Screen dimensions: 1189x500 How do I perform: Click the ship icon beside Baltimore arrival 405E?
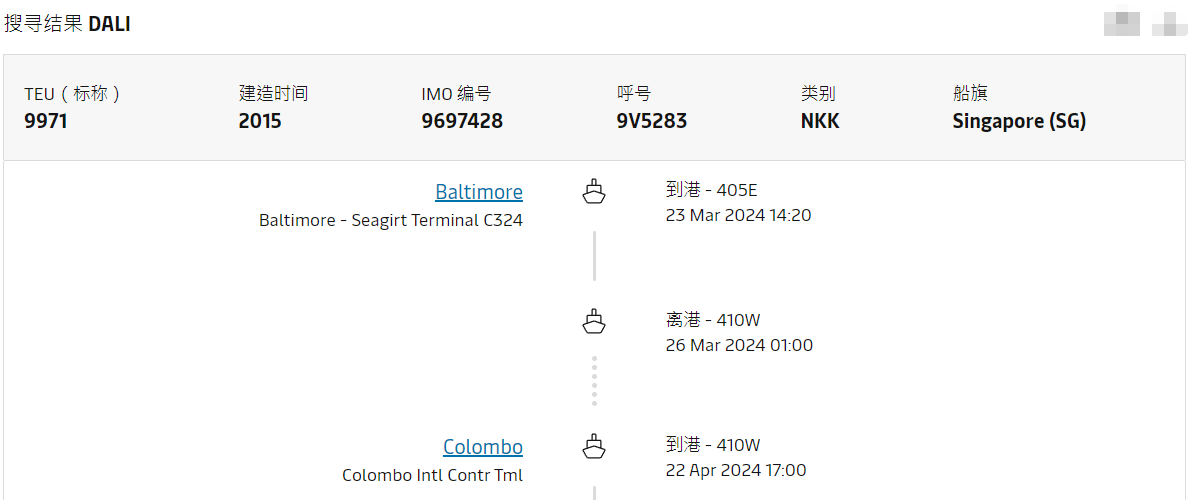[594, 191]
